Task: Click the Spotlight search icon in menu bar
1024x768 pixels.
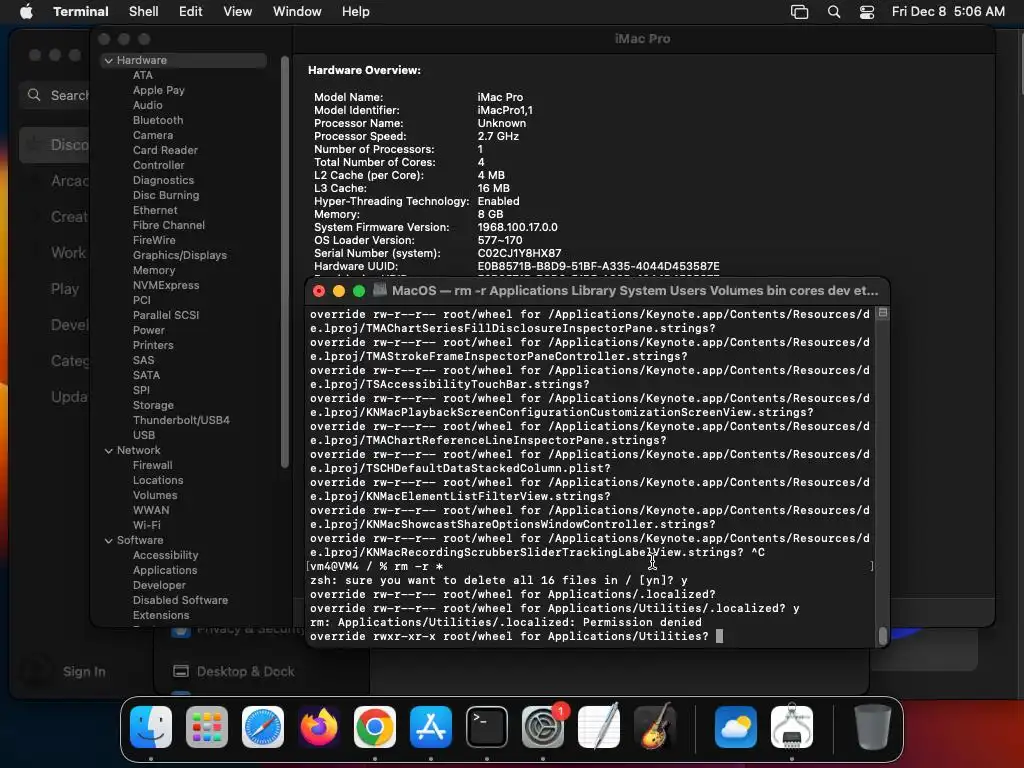Action: 834,12
